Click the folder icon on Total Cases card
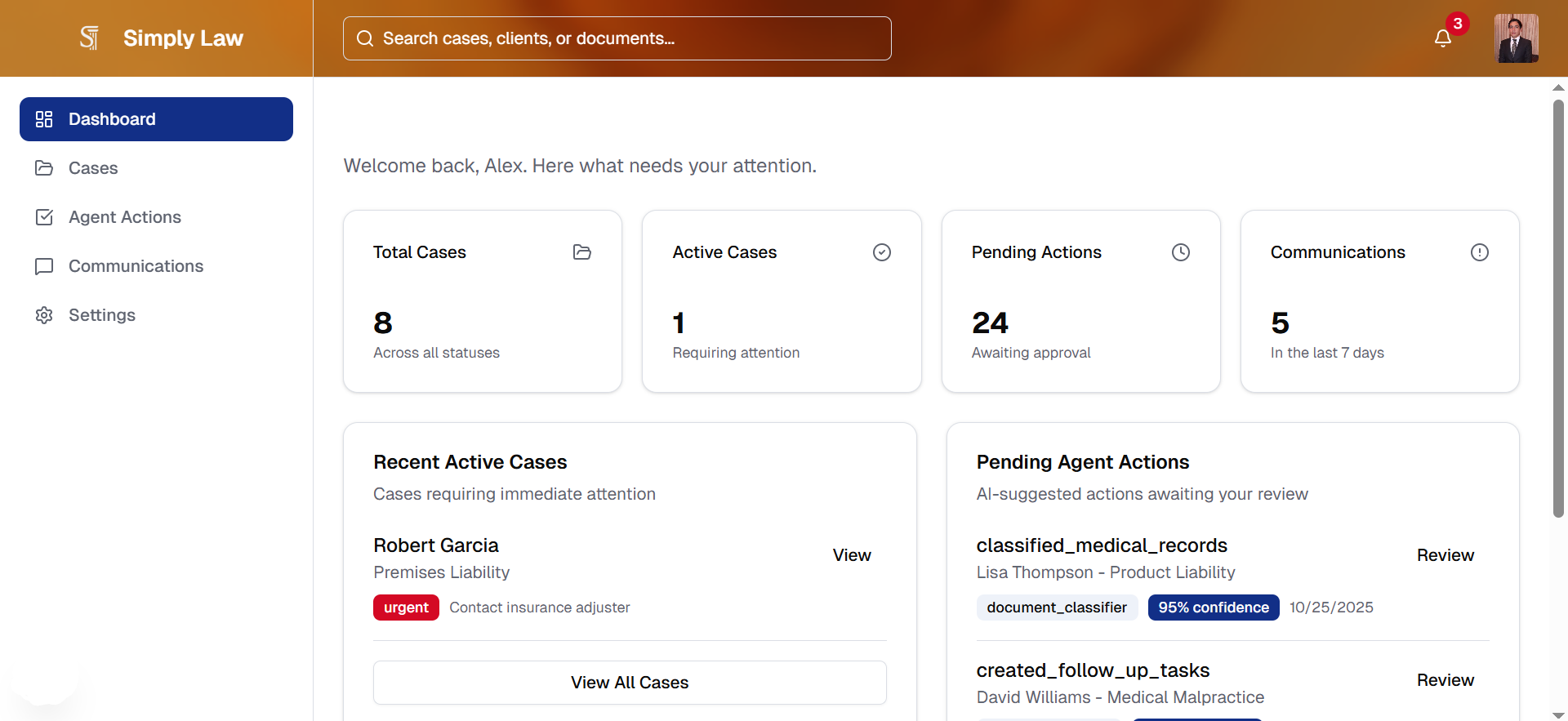This screenshot has width=1568, height=721. (582, 252)
